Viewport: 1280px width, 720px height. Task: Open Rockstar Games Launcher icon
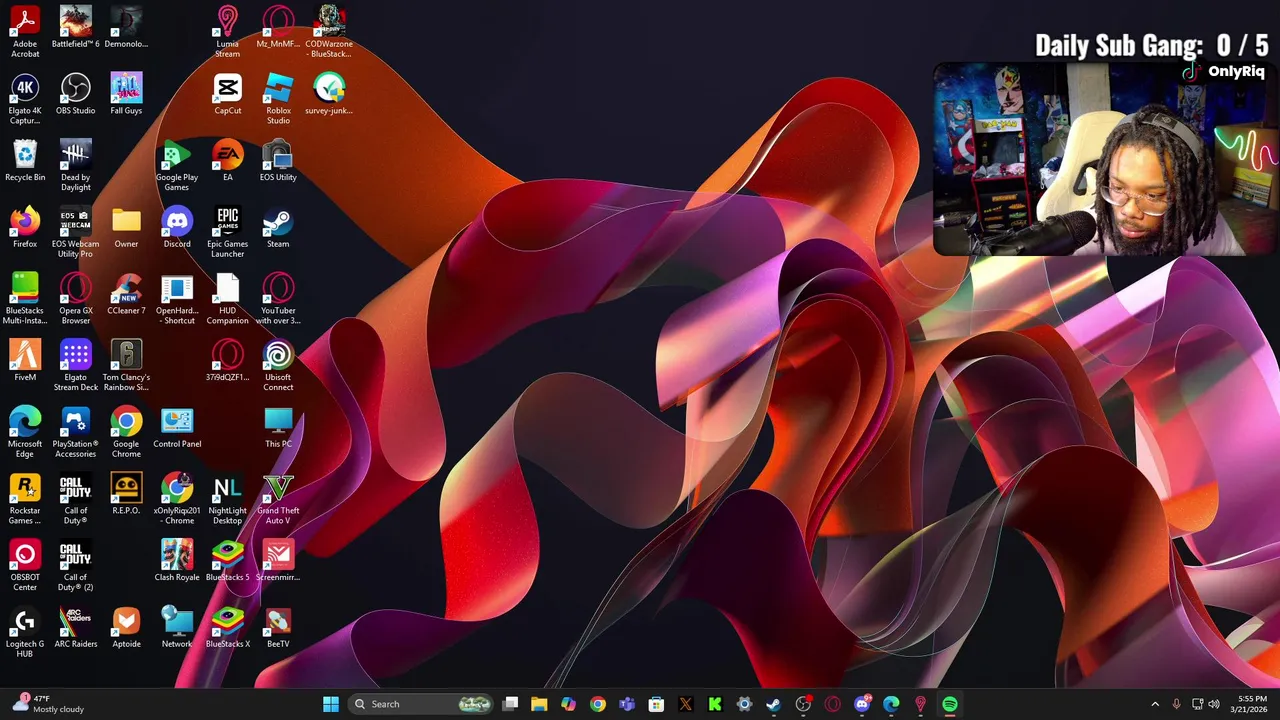(25, 499)
